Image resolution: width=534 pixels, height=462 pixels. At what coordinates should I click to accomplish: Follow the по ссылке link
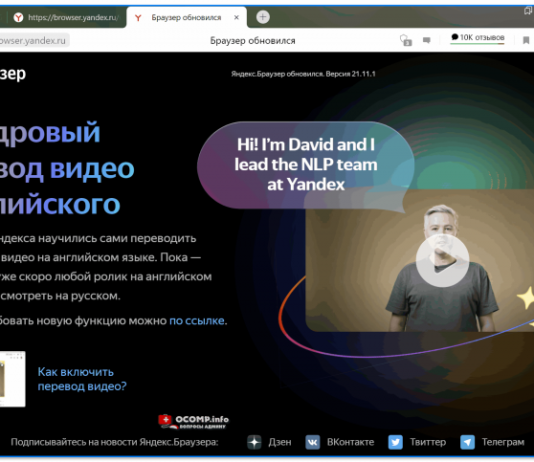197,321
